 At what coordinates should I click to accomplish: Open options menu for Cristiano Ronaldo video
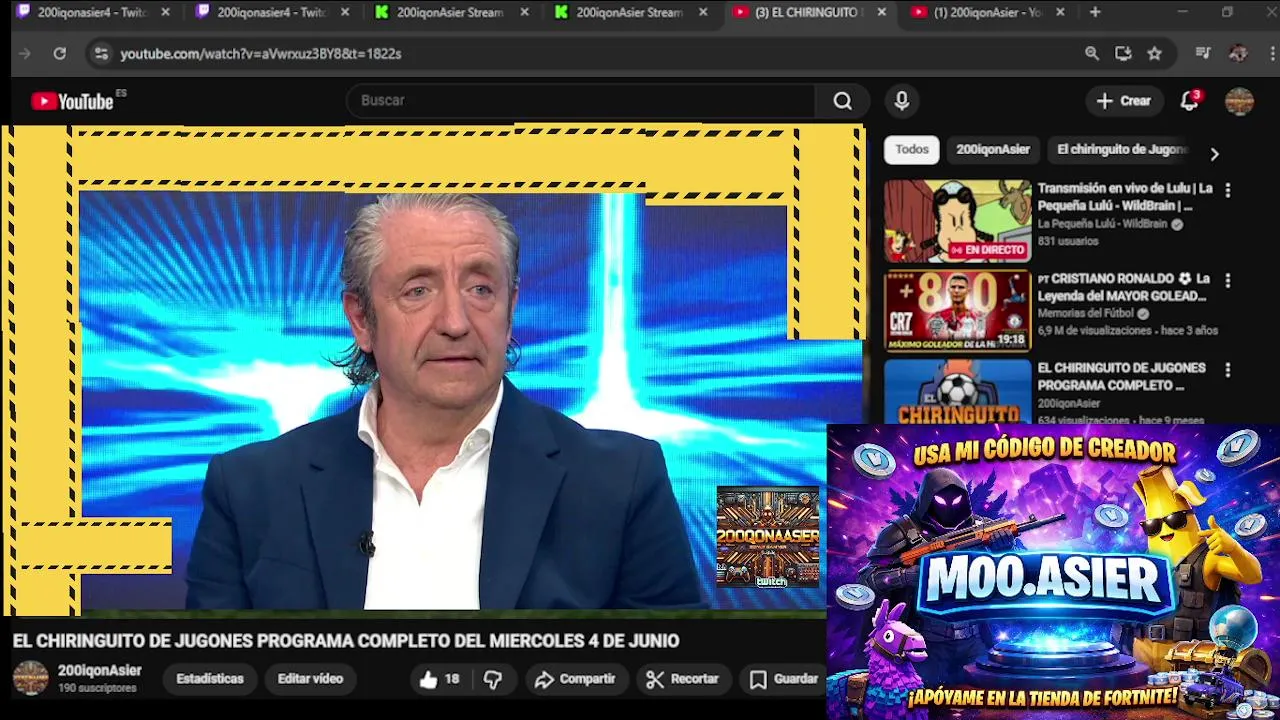(1227, 280)
